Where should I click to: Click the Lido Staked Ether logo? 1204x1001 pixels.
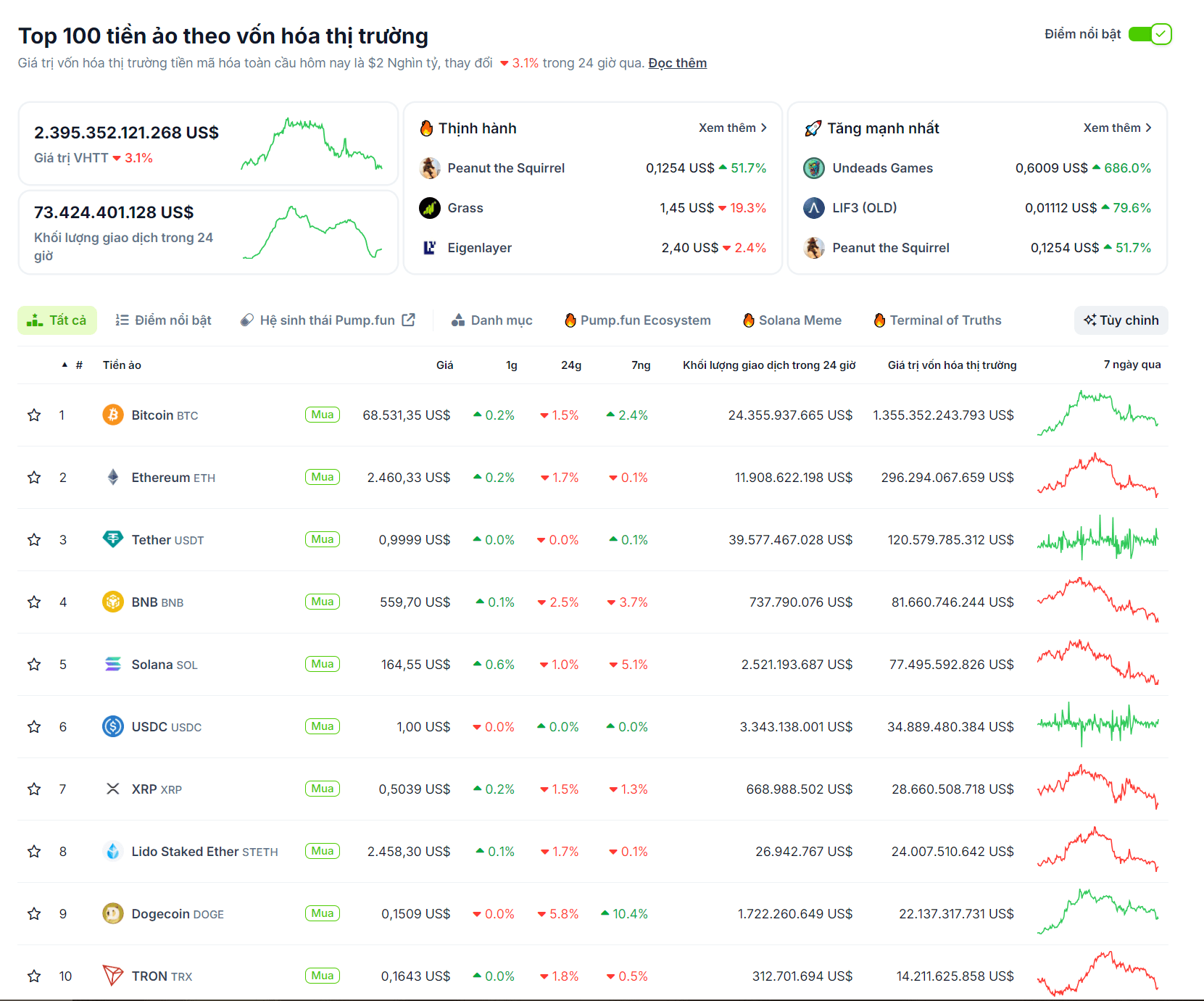pos(113,852)
